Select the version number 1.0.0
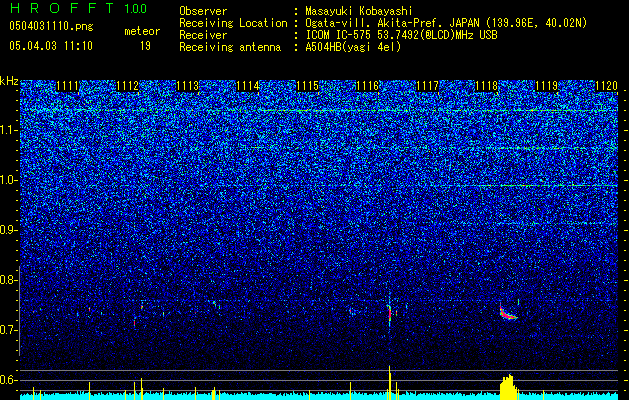629x400 pixels. point(135,8)
